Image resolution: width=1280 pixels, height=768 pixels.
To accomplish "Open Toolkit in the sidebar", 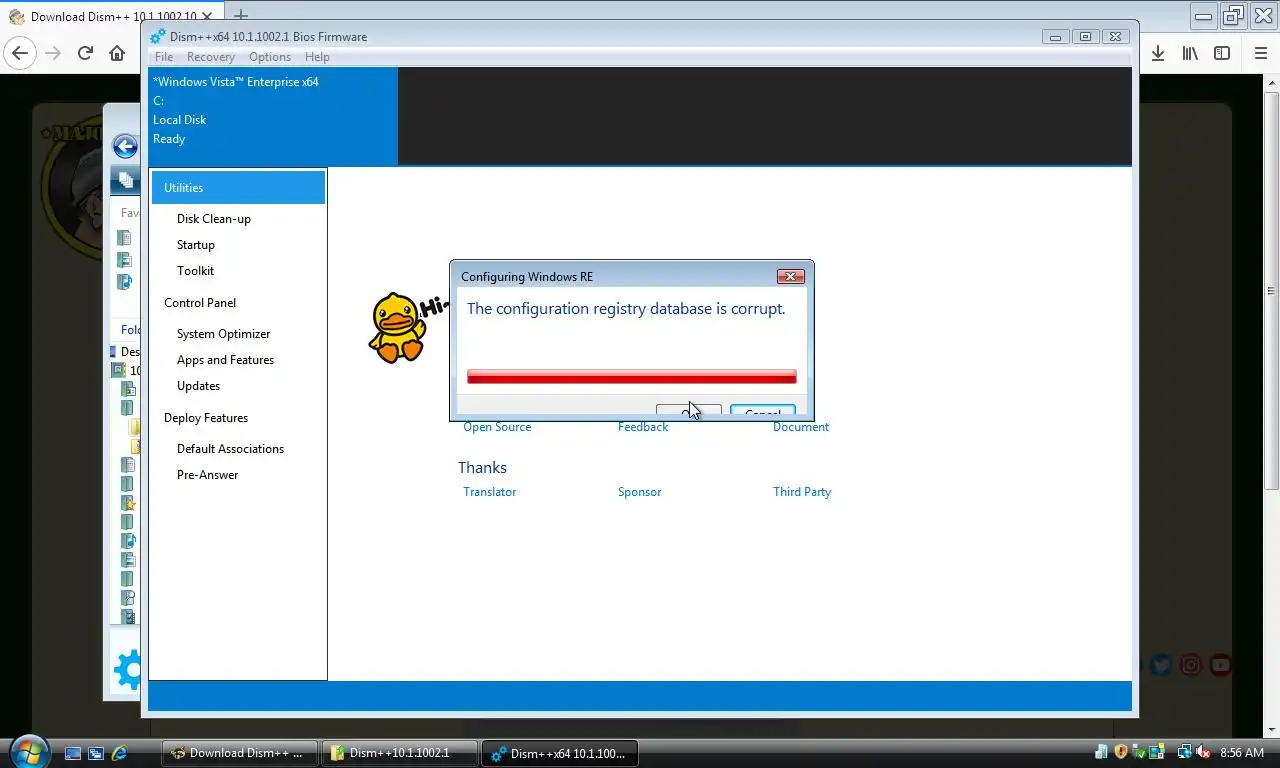I will click(x=196, y=271).
